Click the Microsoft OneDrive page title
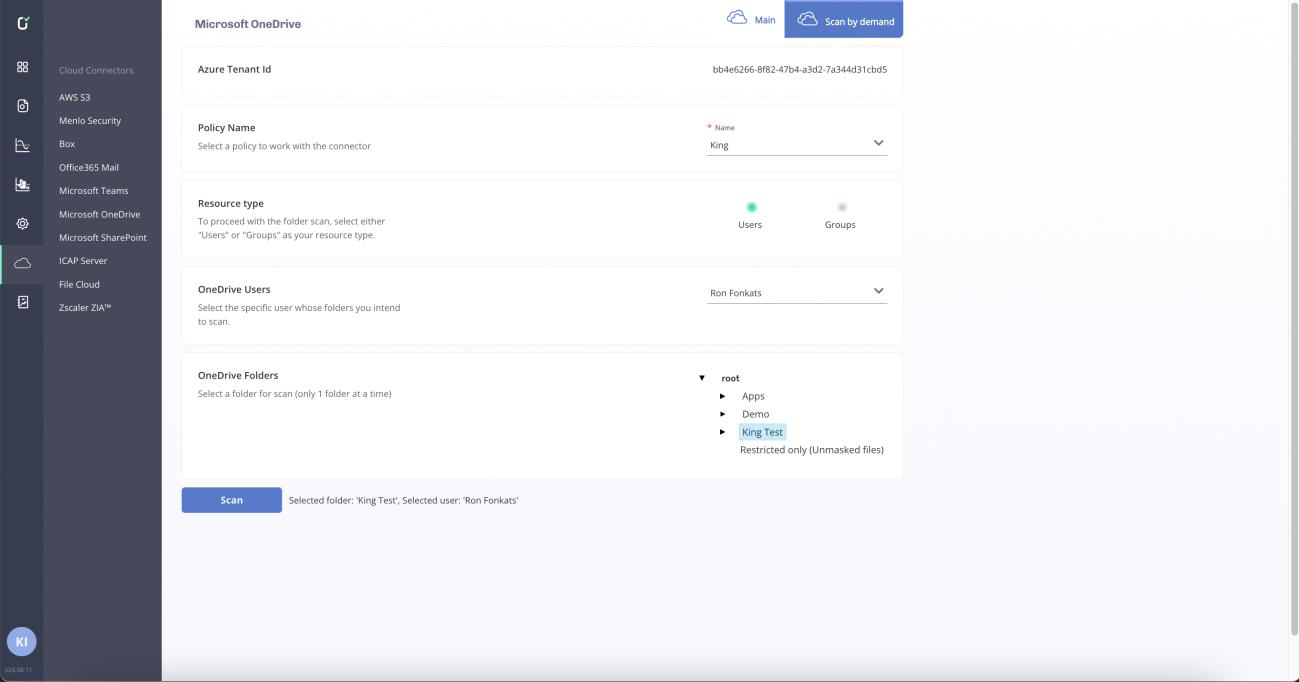The height and width of the screenshot is (682, 1299). [x=248, y=24]
